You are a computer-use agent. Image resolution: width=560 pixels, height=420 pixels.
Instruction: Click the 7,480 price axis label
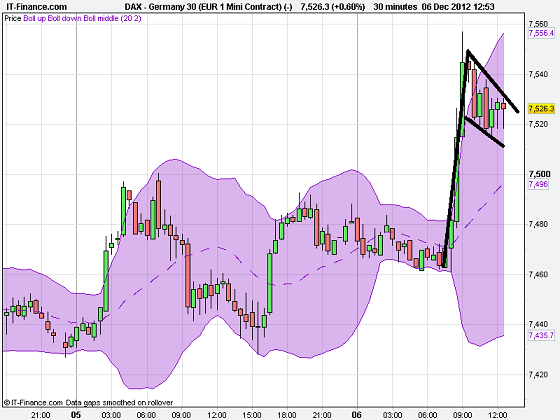coord(538,224)
